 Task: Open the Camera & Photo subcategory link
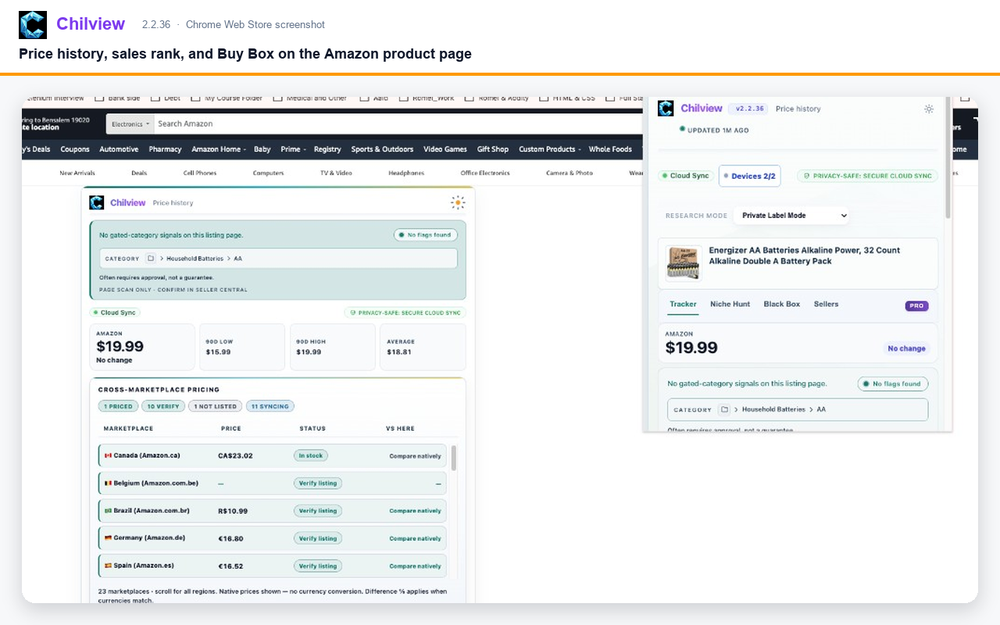(x=570, y=173)
